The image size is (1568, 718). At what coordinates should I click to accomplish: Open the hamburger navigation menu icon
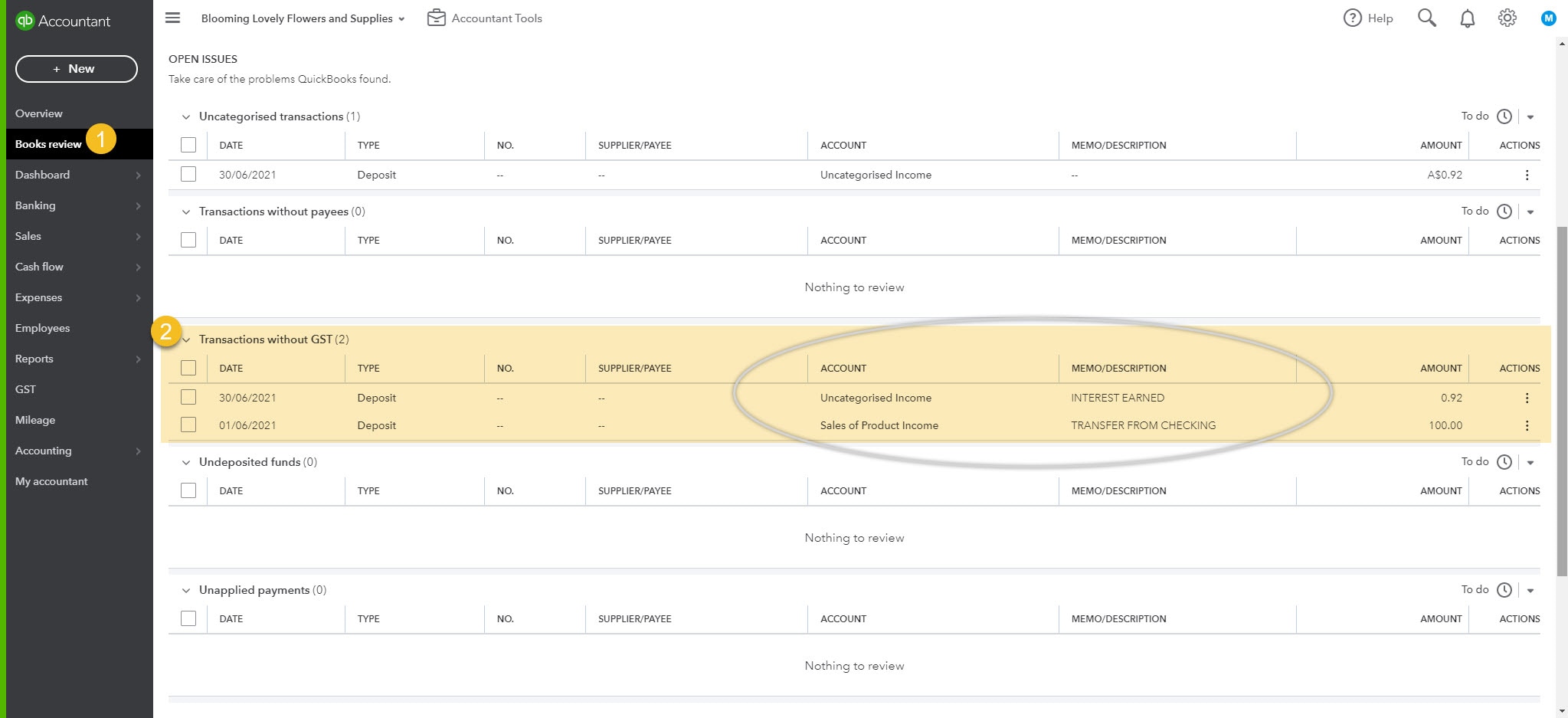point(173,18)
